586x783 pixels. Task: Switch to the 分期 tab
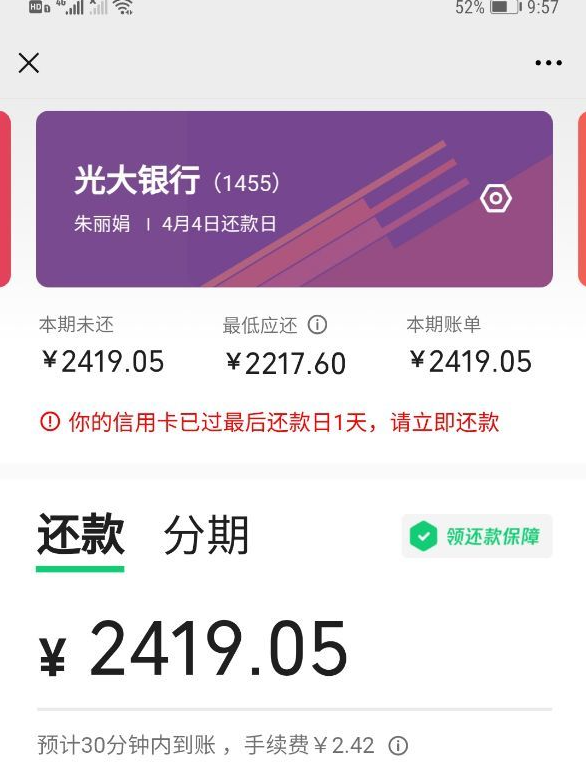pyautogui.click(x=206, y=535)
